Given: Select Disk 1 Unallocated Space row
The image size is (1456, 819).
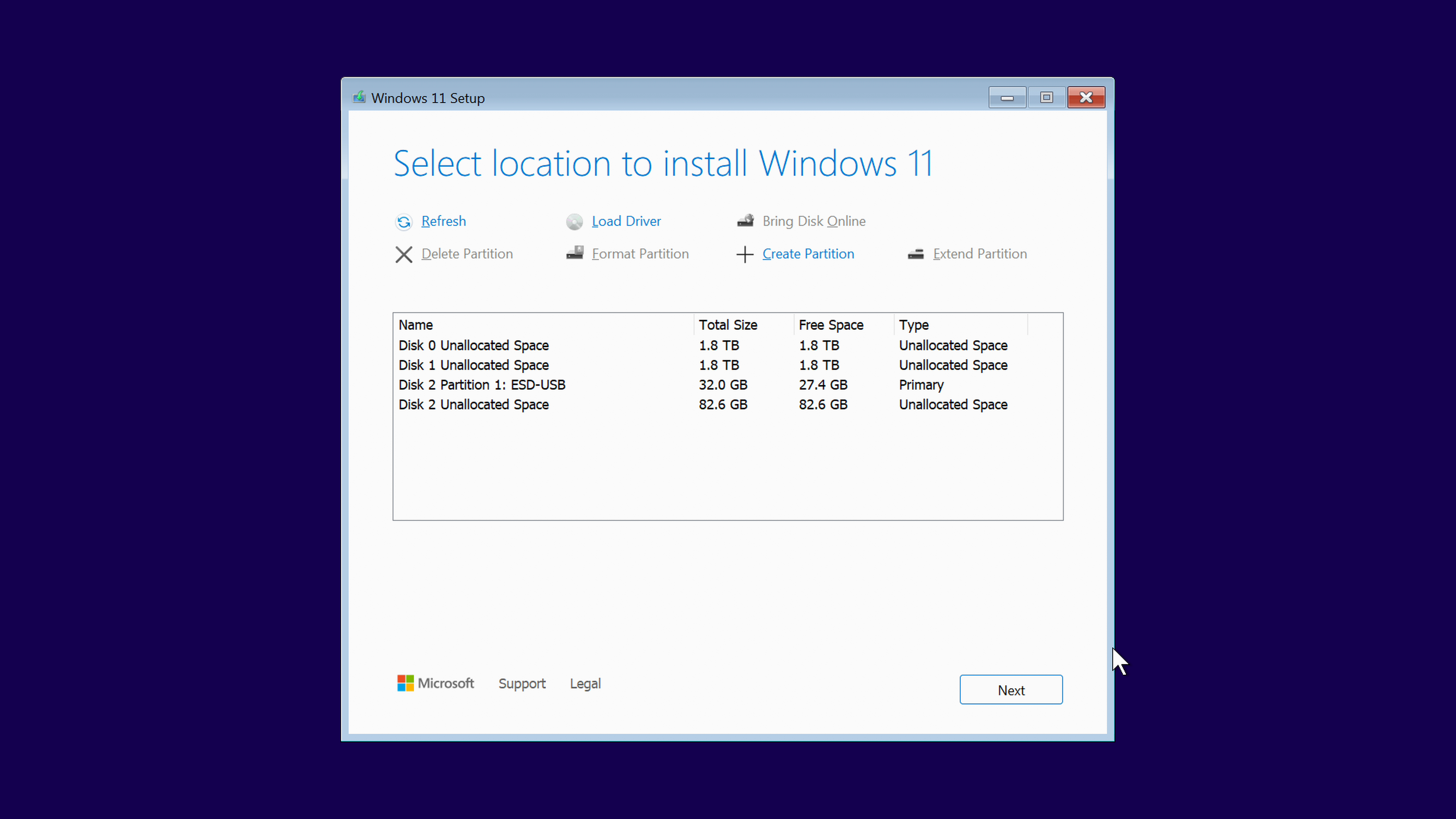Looking at the screenshot, I should pyautogui.click(x=728, y=365).
